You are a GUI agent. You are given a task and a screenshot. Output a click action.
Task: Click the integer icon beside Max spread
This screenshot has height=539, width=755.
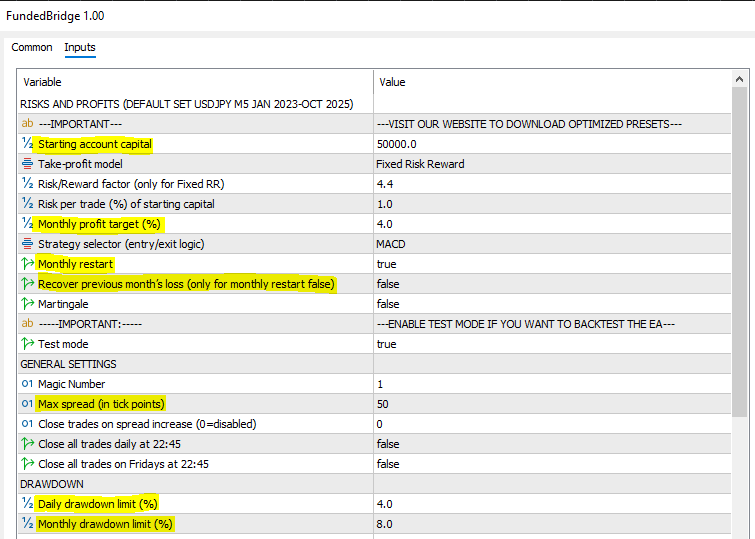click(x=27, y=404)
